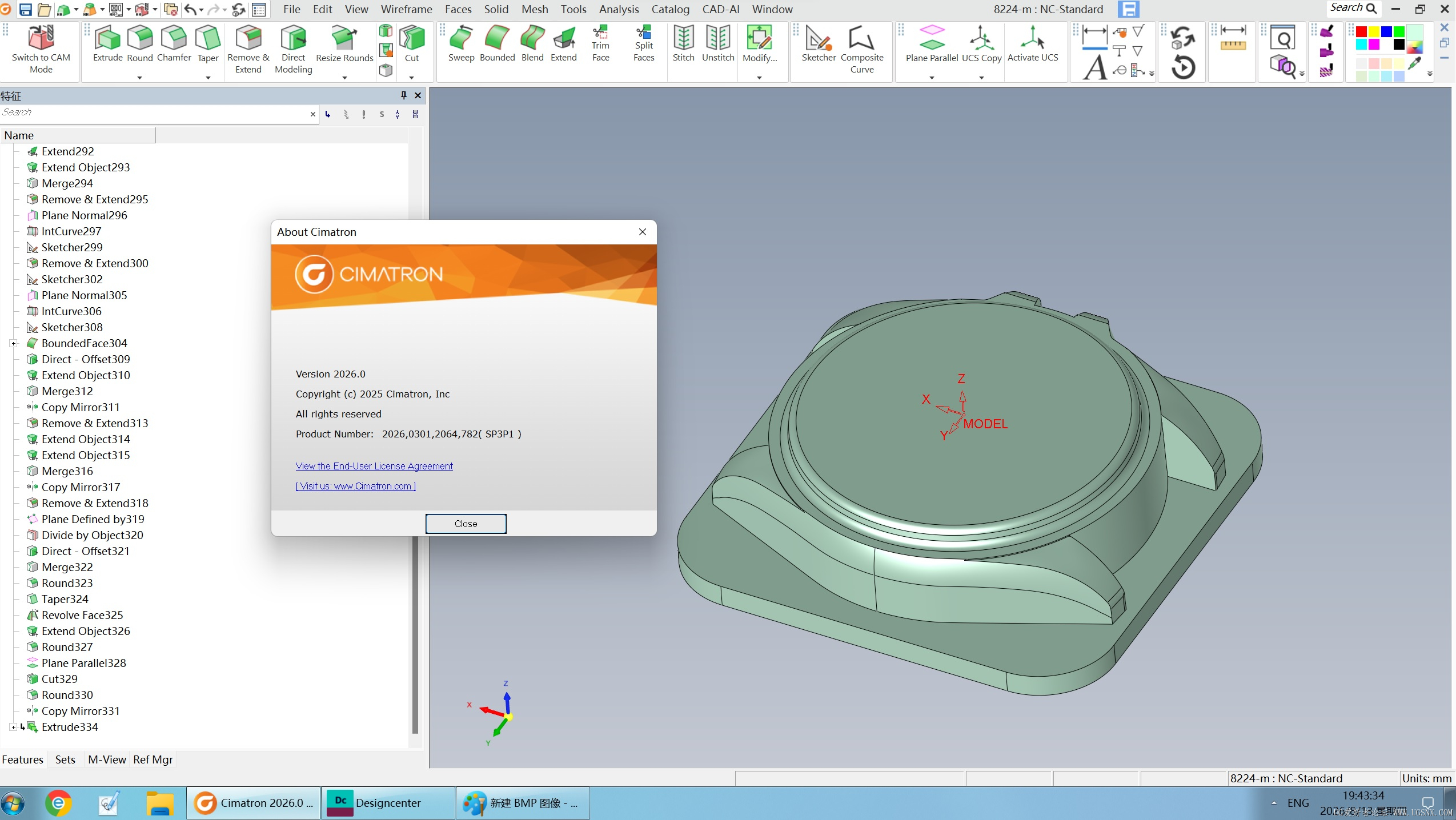The width and height of the screenshot is (1456, 820).
Task: Open the Cut tool dropdown arrow
Action: coord(411,77)
